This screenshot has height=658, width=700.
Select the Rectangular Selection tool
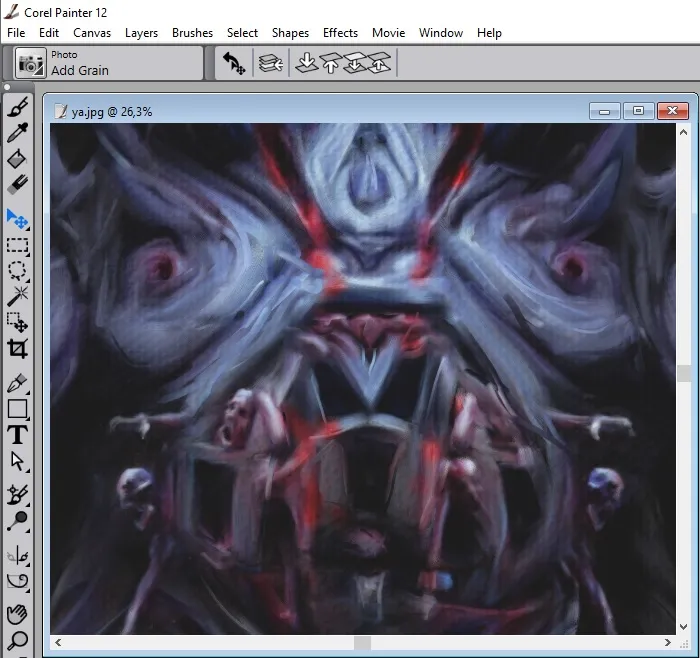(17, 245)
